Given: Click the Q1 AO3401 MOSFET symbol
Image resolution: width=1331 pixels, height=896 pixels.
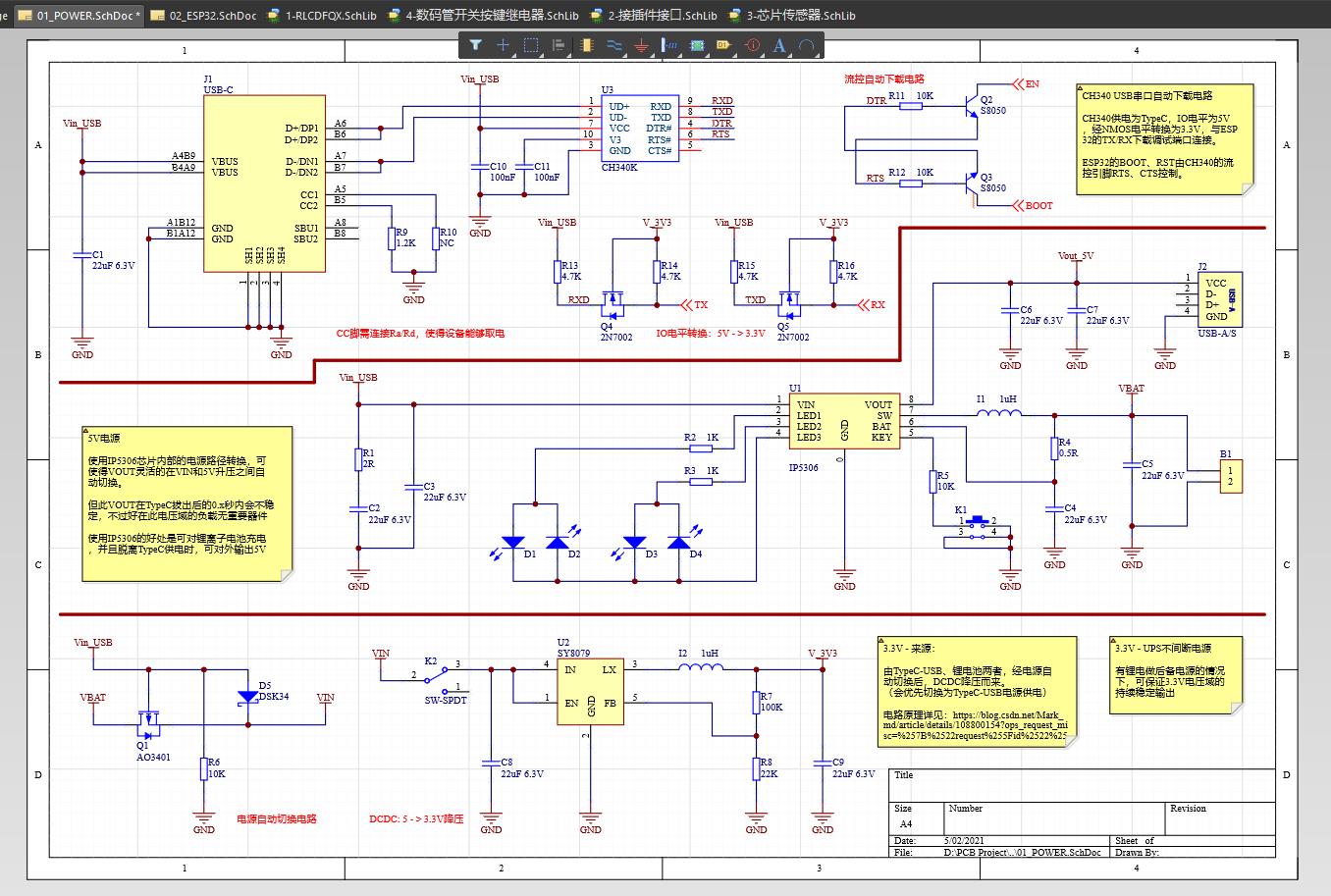Looking at the screenshot, I should pos(148,725).
